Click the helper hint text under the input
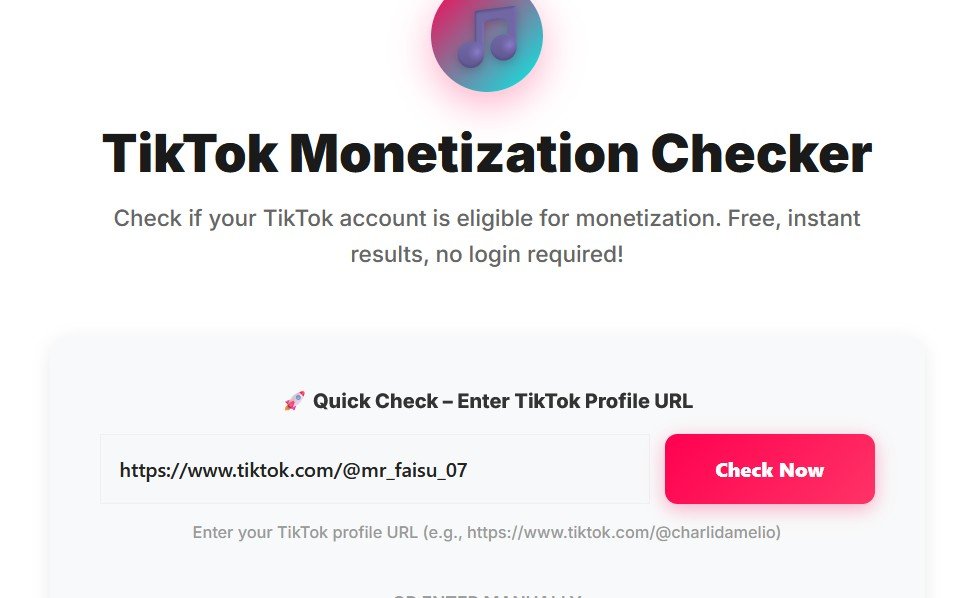Screen dimensions: 963x598 click(x=487, y=532)
